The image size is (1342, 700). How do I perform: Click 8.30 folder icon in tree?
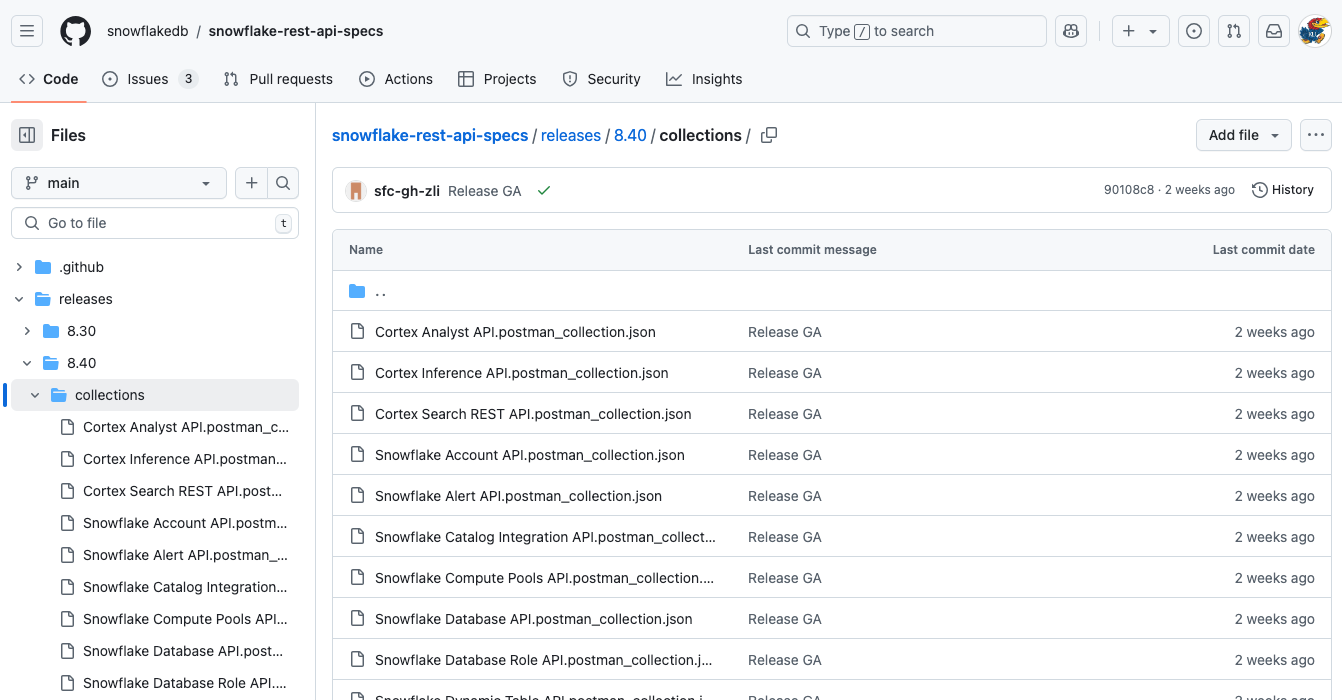[x=50, y=331]
